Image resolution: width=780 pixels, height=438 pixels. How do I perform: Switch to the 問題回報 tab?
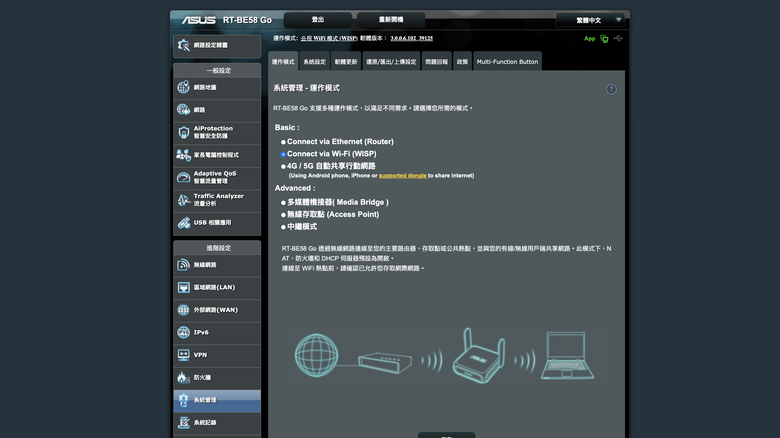click(x=436, y=62)
